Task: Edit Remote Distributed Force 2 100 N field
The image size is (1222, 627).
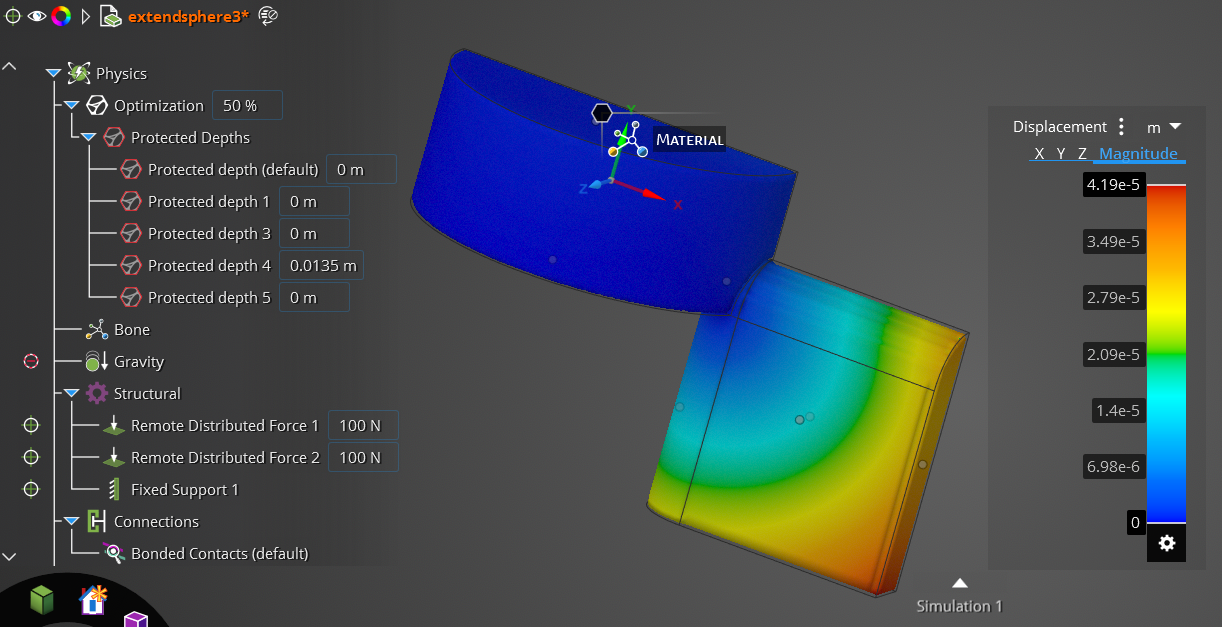Action: (x=363, y=457)
